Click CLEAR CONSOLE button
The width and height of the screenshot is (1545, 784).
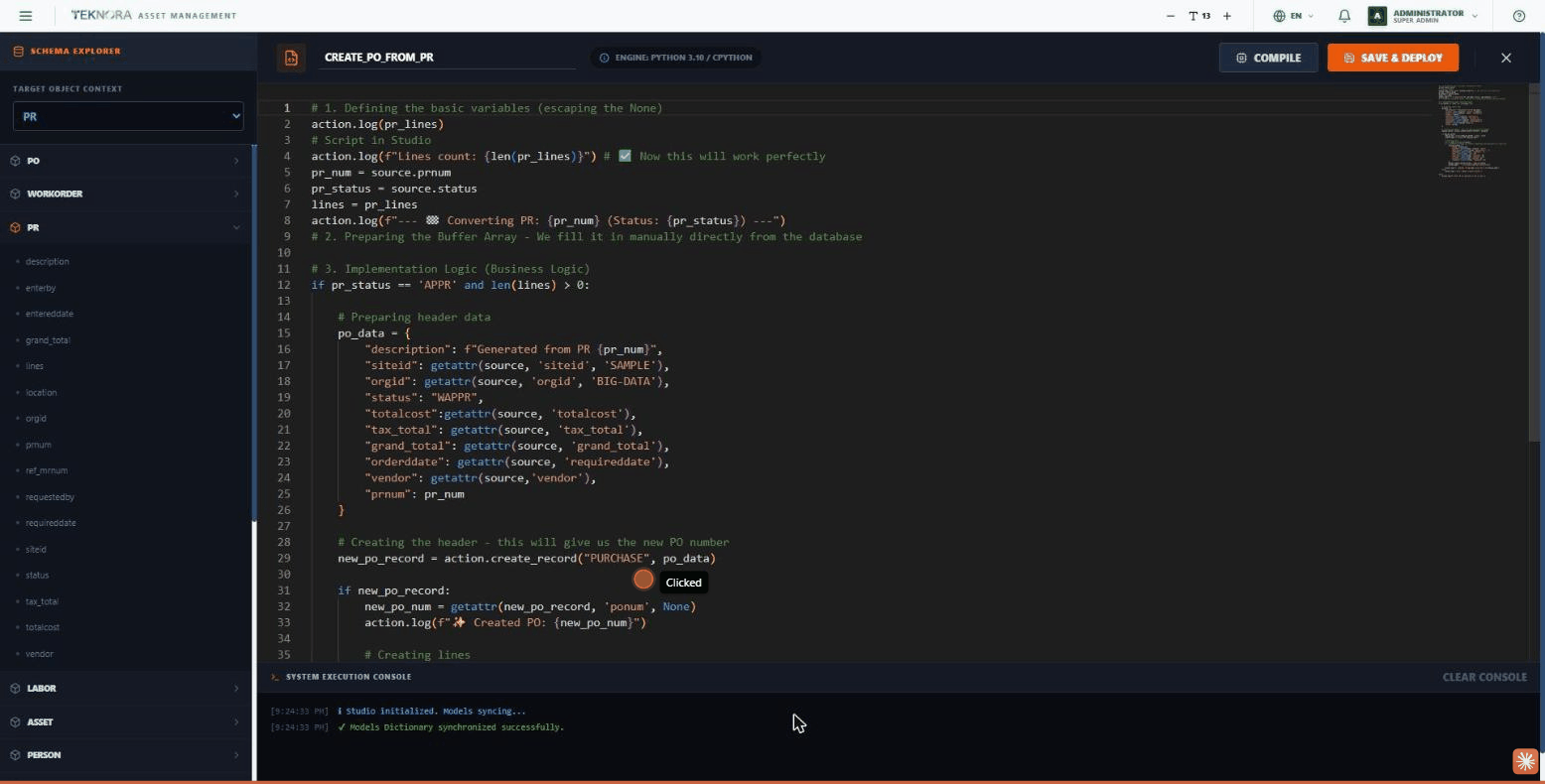point(1484,677)
